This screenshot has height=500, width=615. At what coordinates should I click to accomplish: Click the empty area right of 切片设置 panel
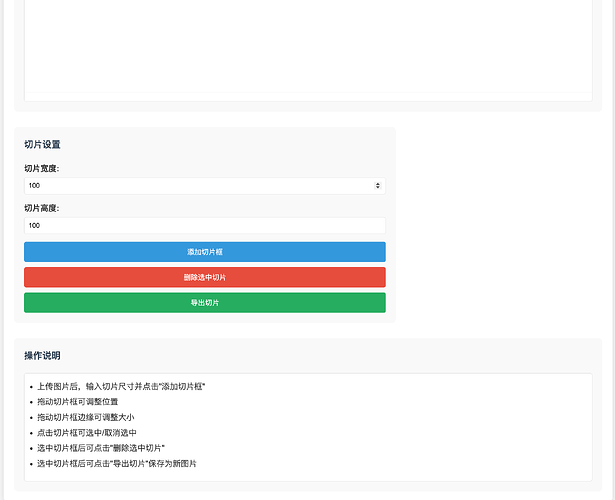tap(500, 225)
